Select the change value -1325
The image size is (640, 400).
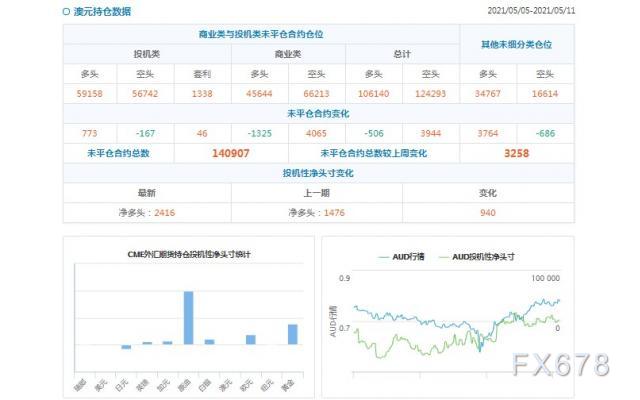[259, 133]
